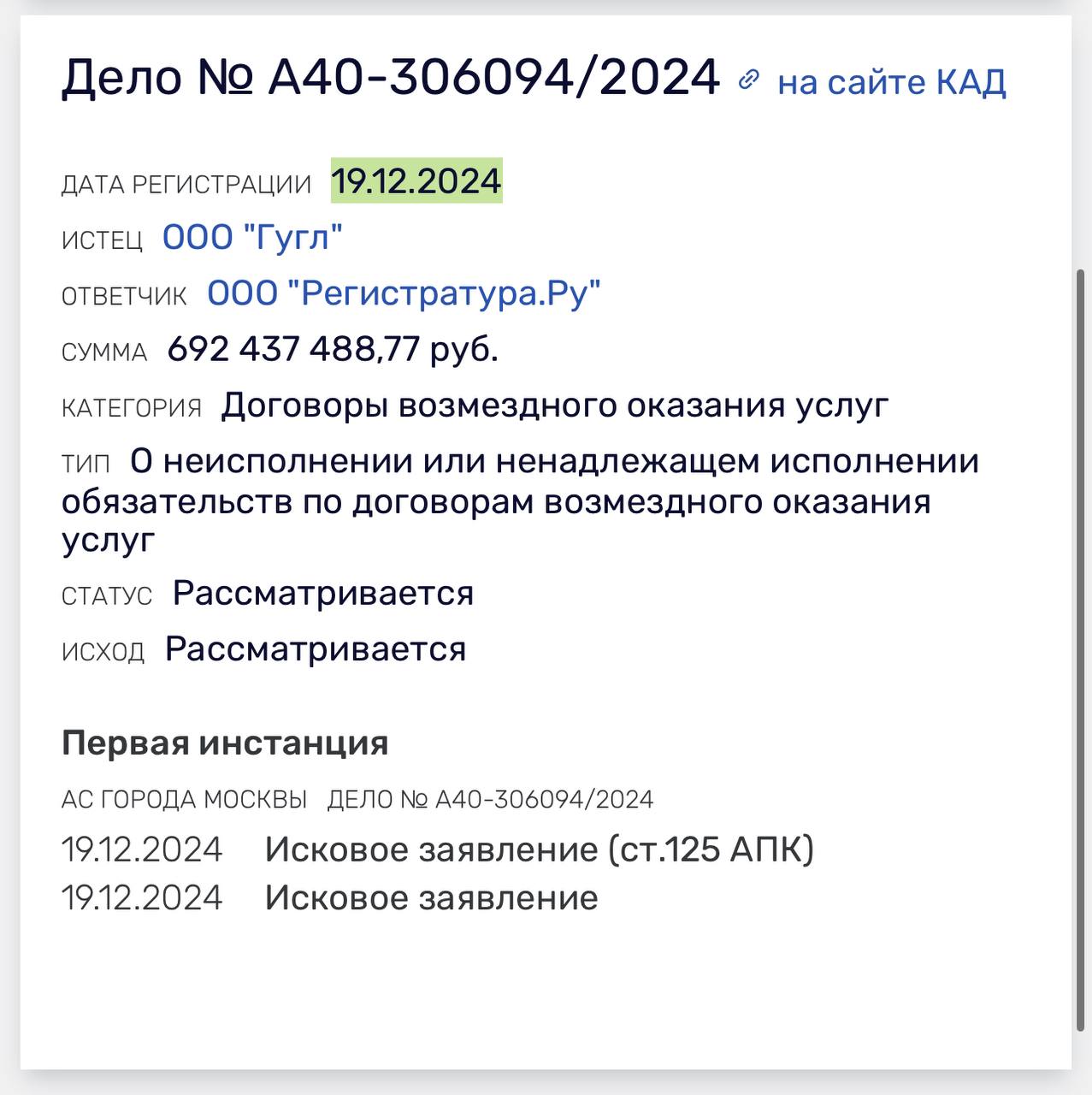Click the date of the ст.125 АПК entry

coord(142,849)
